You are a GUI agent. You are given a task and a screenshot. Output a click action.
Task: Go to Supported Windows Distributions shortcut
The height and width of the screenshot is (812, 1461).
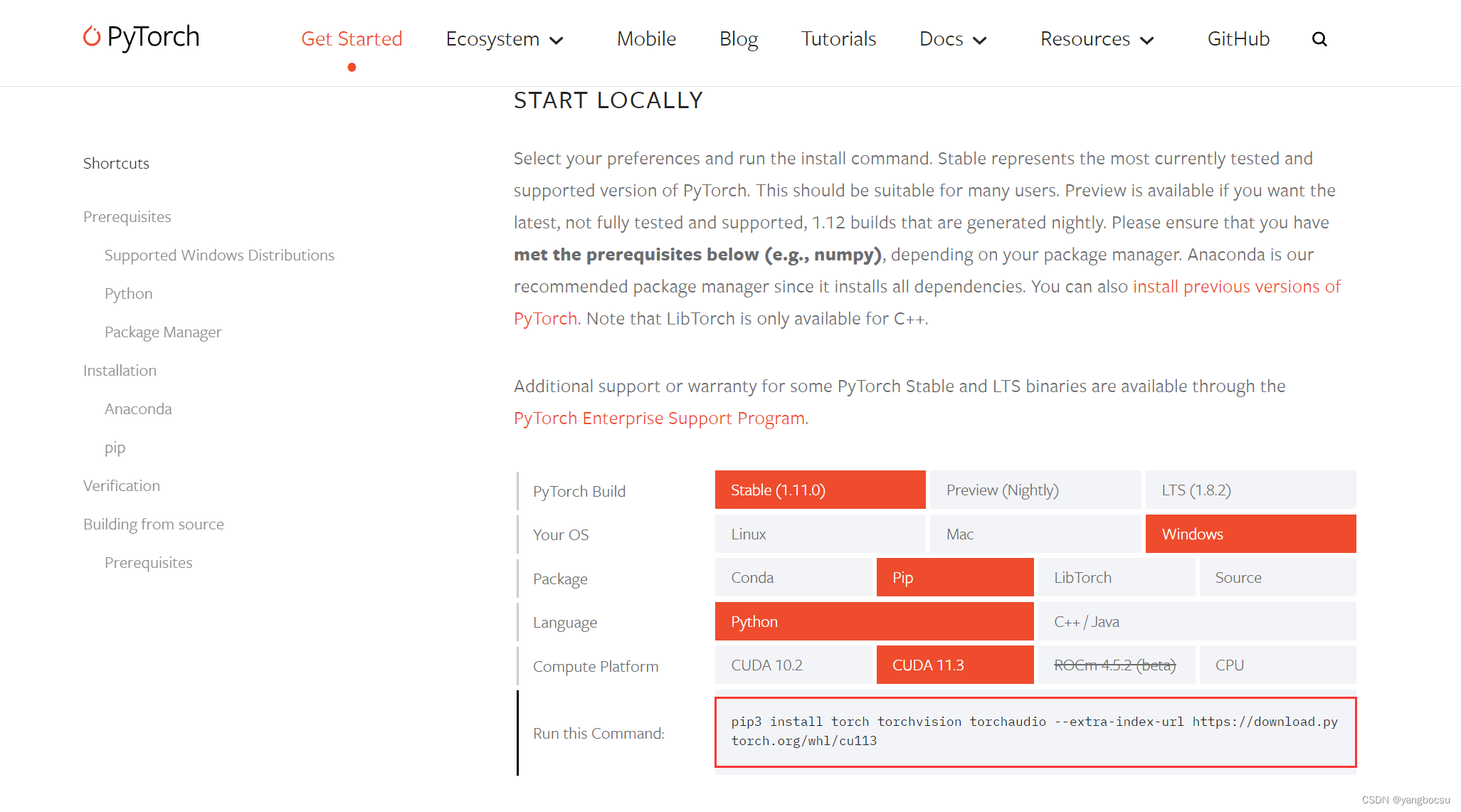[219, 255]
